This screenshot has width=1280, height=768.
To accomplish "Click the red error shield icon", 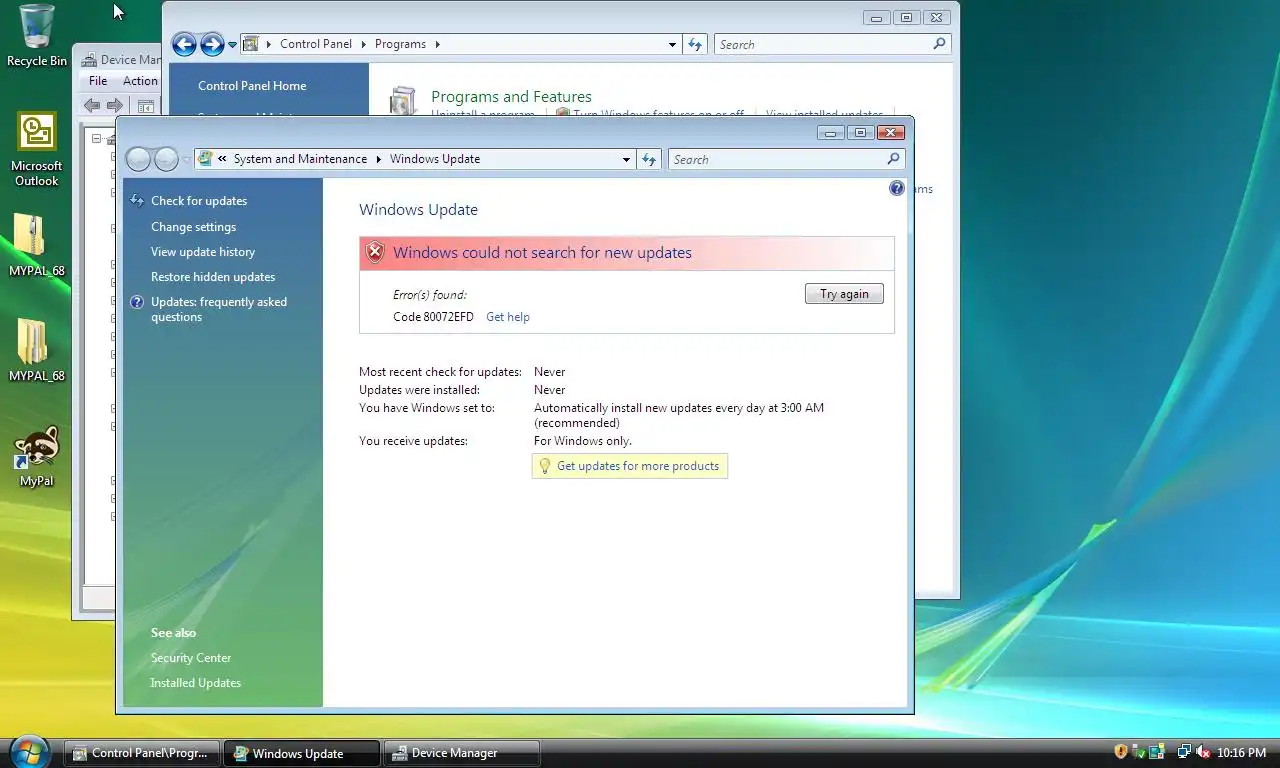I will 375,252.
